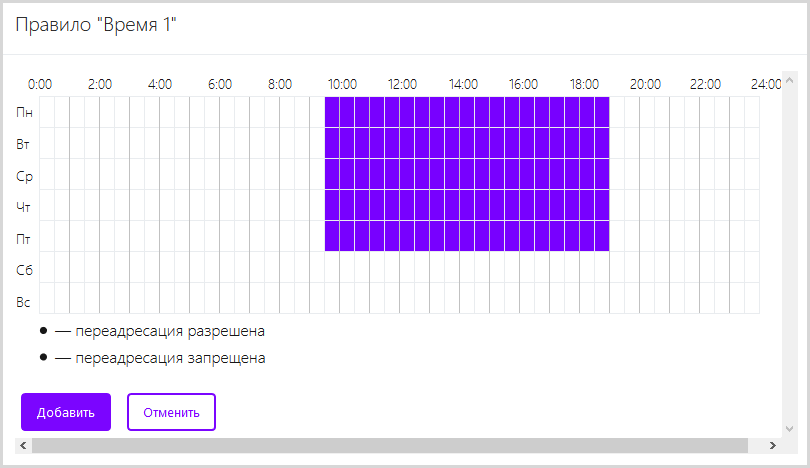Click the "переадресация разрешена" legend bullet

[x=43, y=331]
